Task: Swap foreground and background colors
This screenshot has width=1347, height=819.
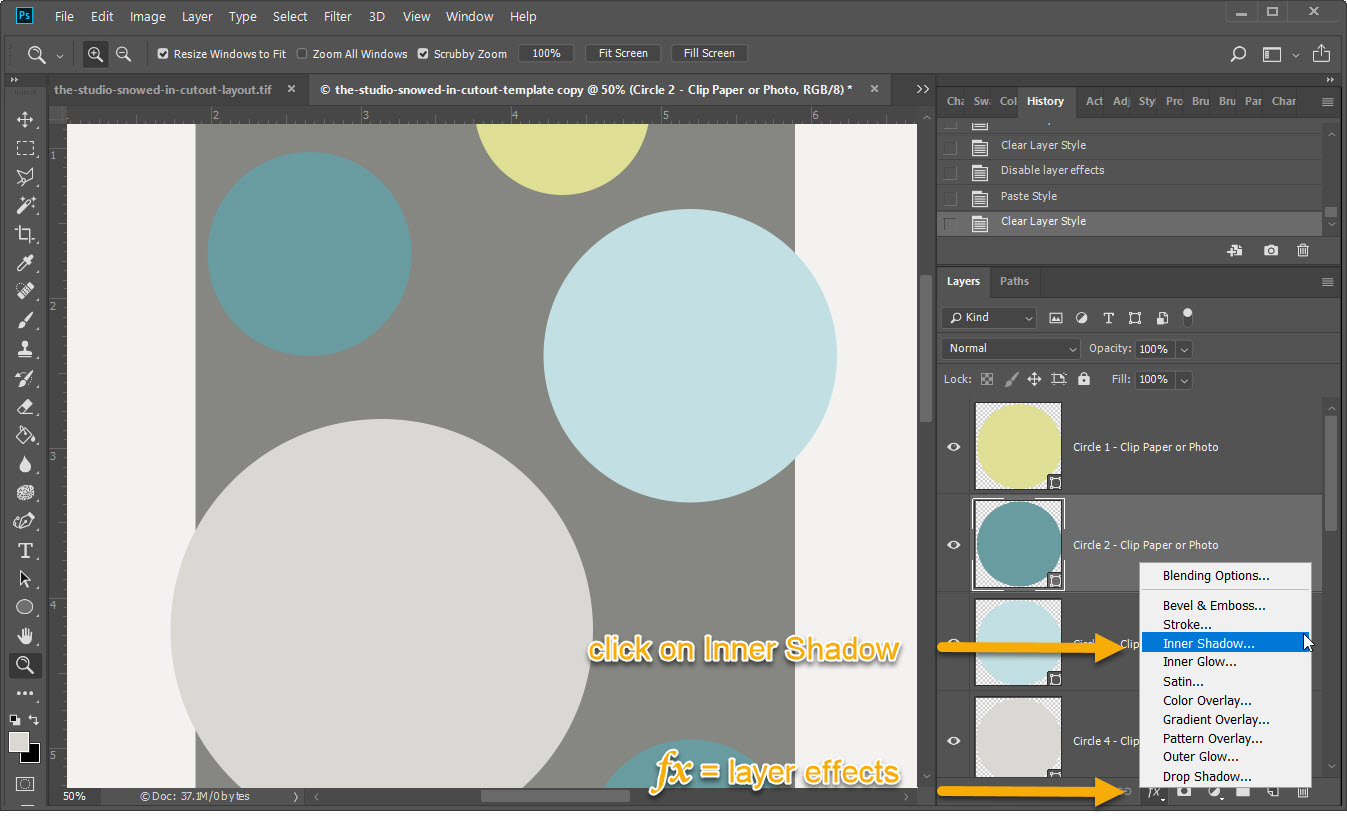Action: (33, 720)
